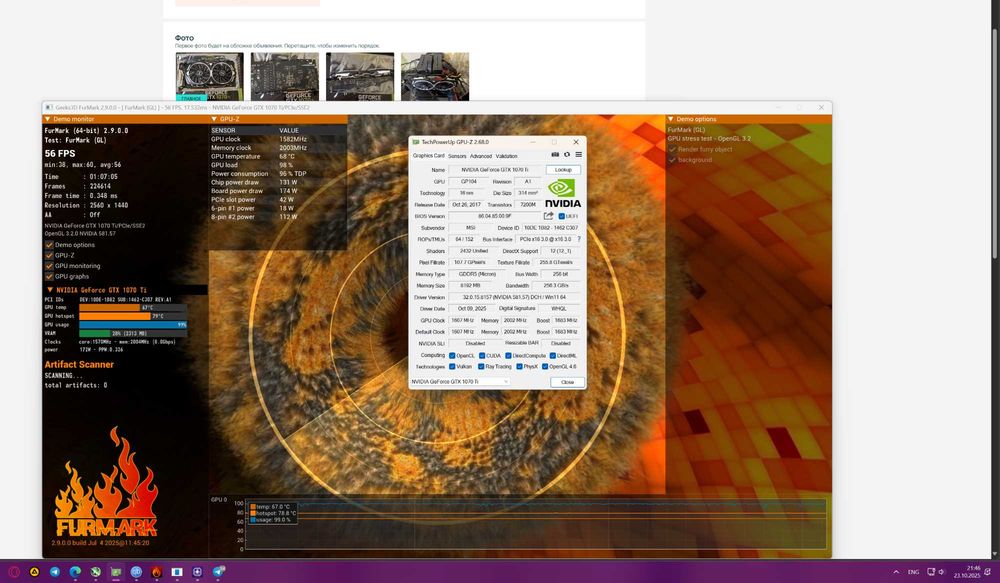This screenshot has height=583, width=1000.
Task: Switch to the Graphics Card tab
Action: (429, 156)
